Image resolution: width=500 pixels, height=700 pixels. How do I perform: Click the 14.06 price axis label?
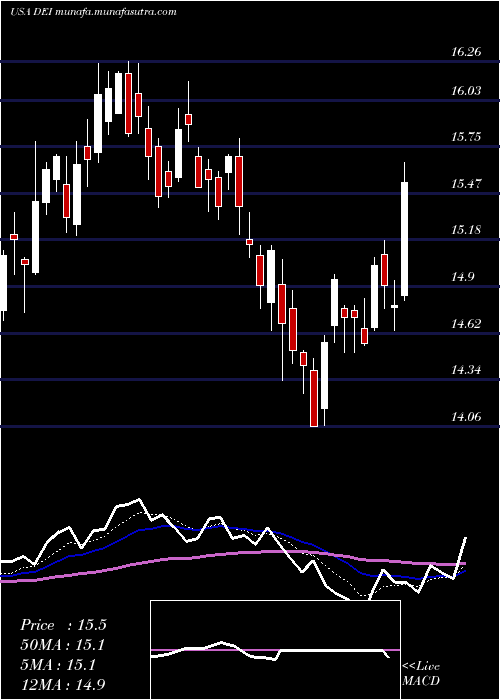pyautogui.click(x=466, y=417)
